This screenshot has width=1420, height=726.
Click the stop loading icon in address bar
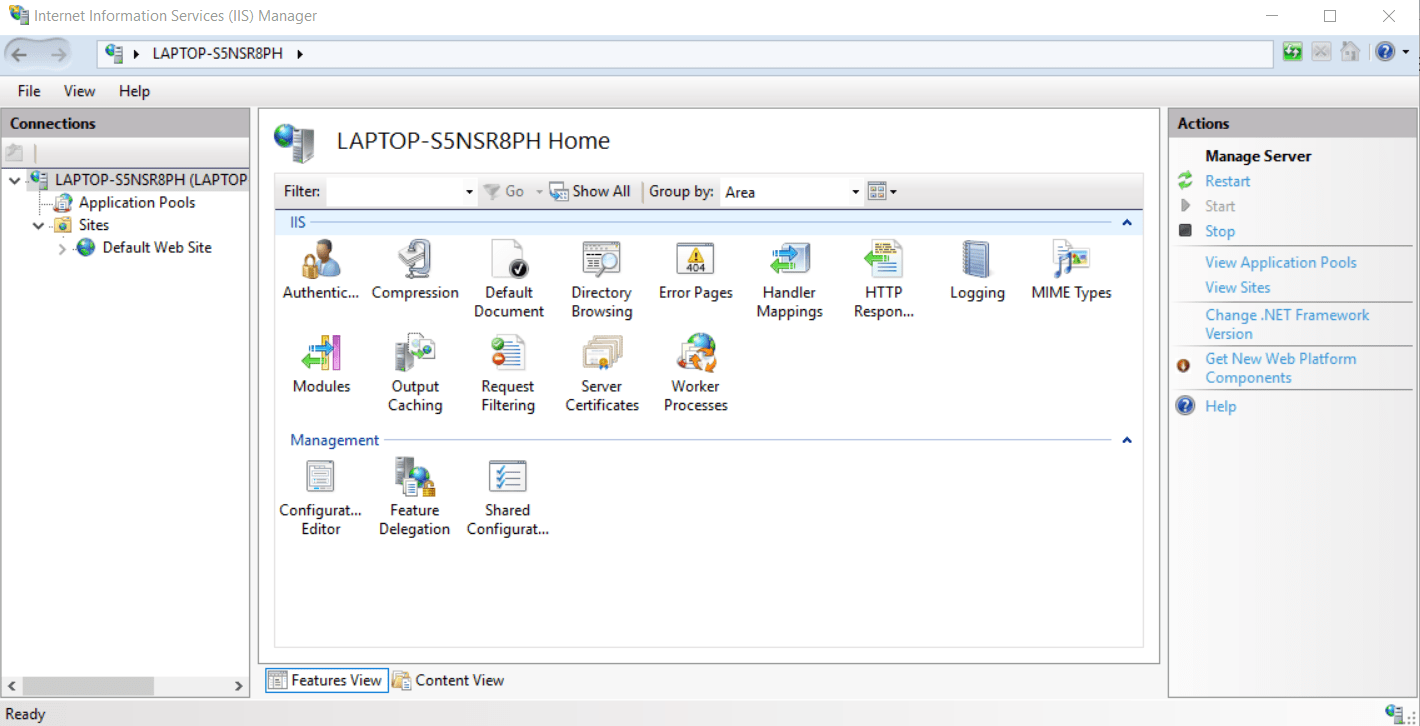click(1322, 52)
